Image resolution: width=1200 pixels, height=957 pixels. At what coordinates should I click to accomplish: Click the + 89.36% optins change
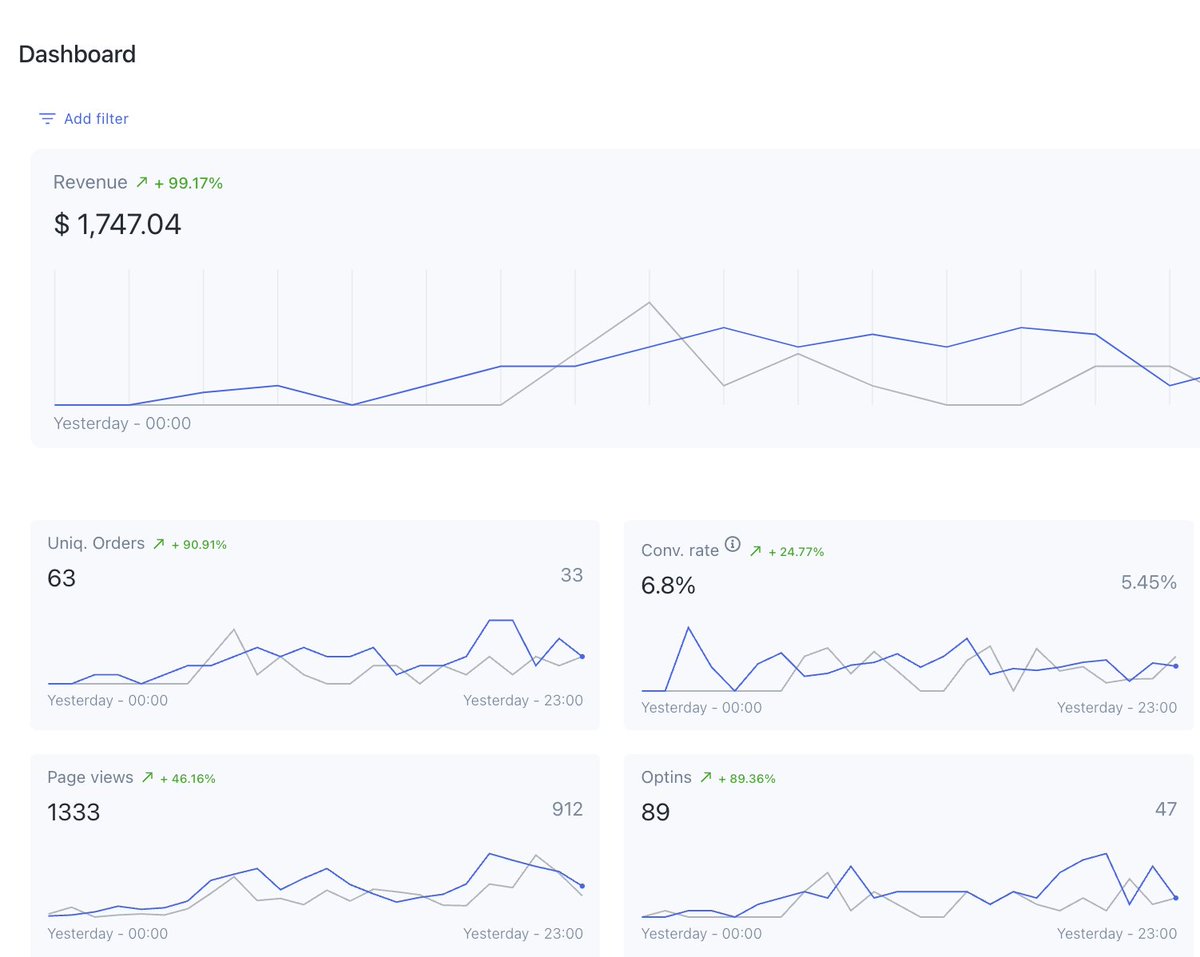coord(747,779)
